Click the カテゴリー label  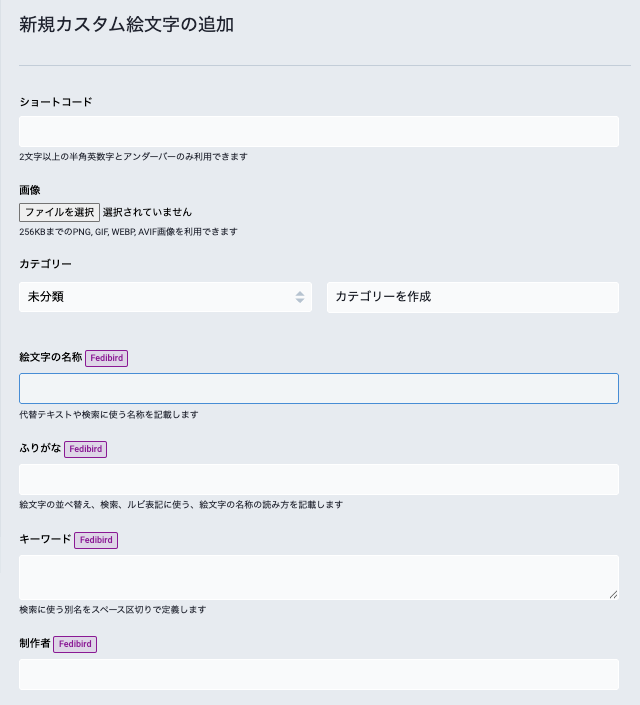tap(45, 264)
